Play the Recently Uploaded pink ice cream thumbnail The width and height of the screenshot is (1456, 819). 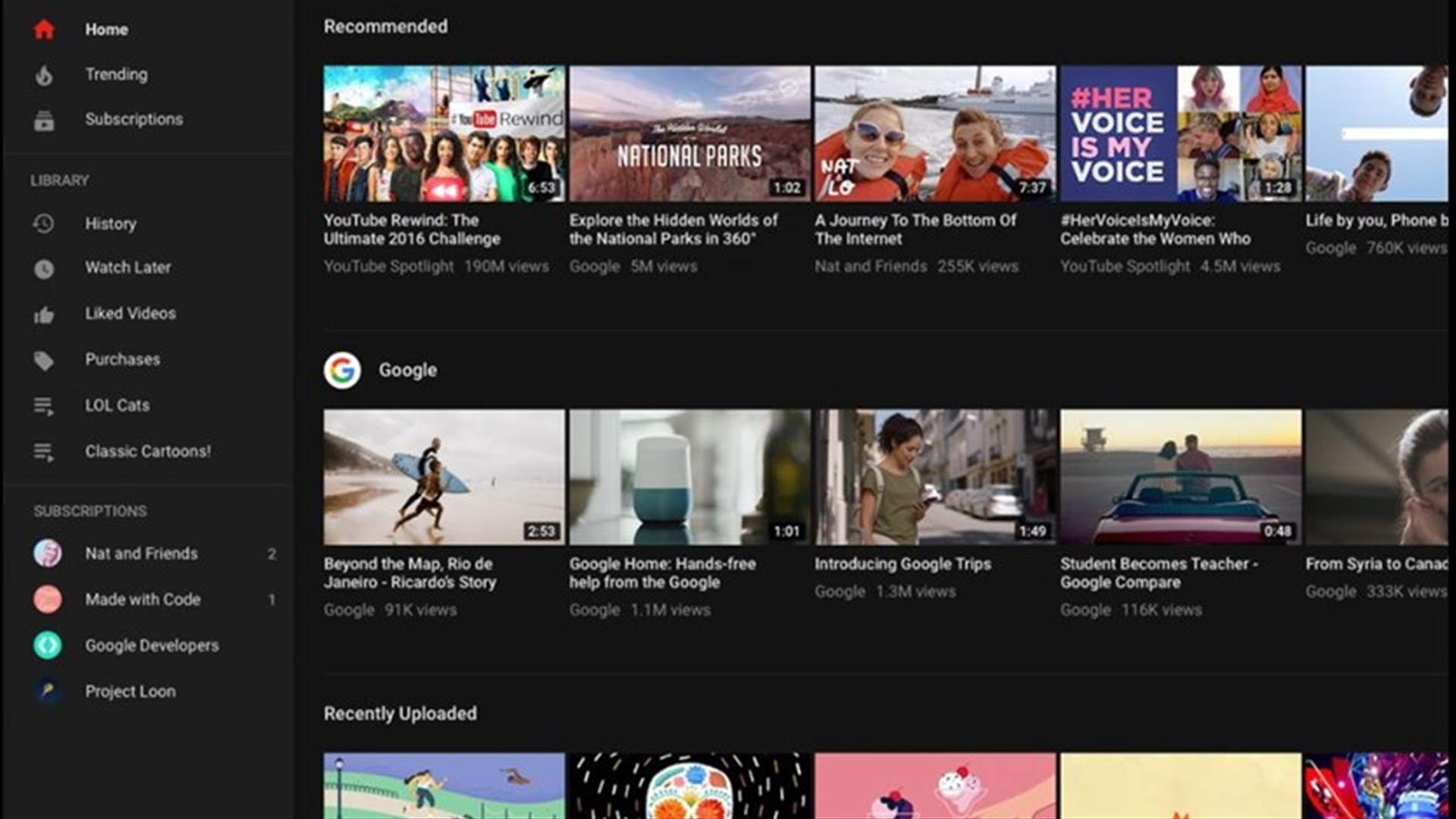click(935, 786)
